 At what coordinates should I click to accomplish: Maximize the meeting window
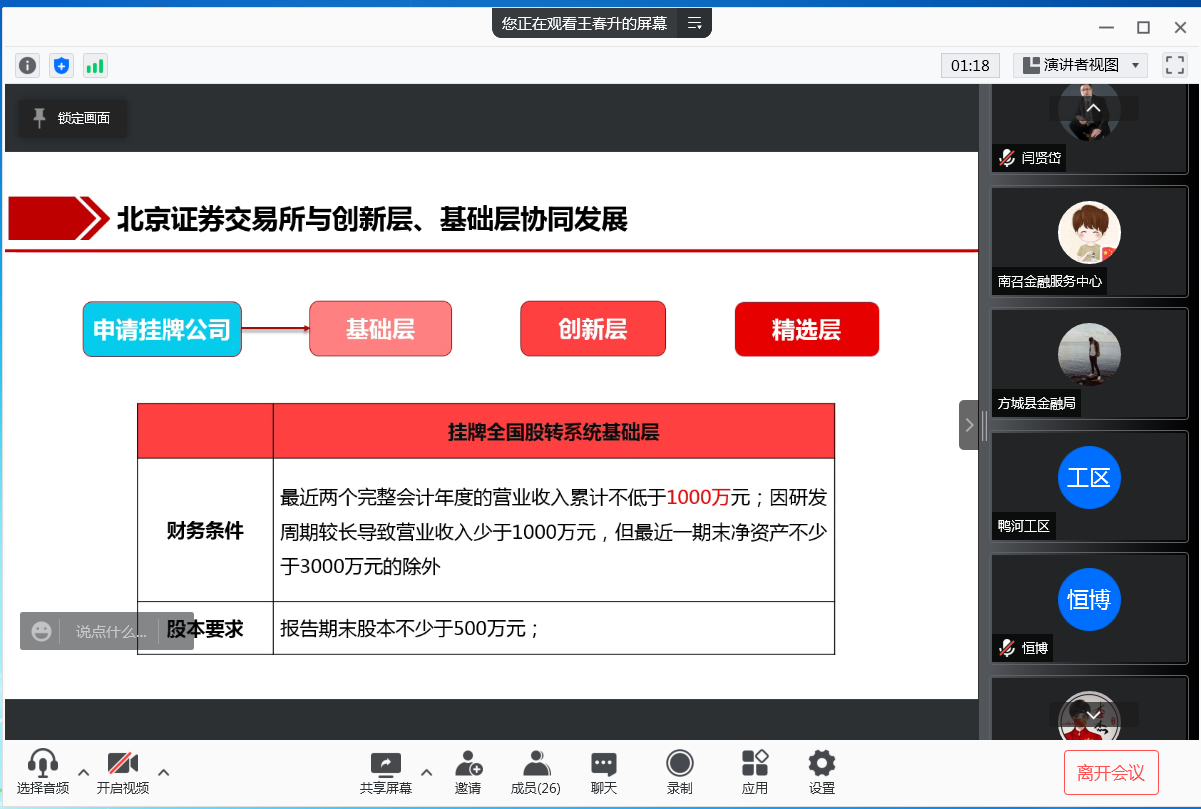coord(1143,27)
